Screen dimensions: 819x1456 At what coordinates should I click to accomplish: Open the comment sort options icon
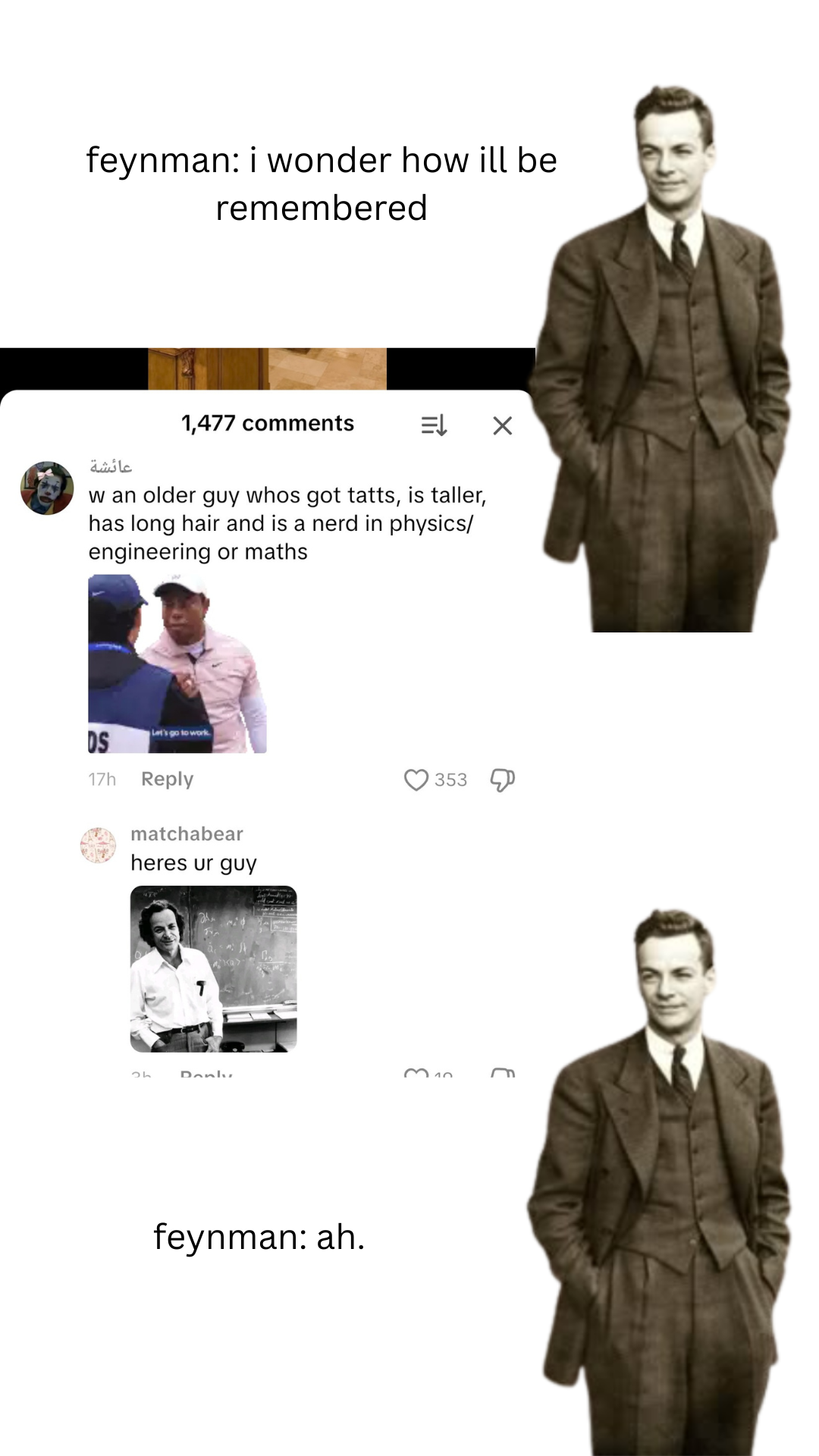[x=434, y=425]
